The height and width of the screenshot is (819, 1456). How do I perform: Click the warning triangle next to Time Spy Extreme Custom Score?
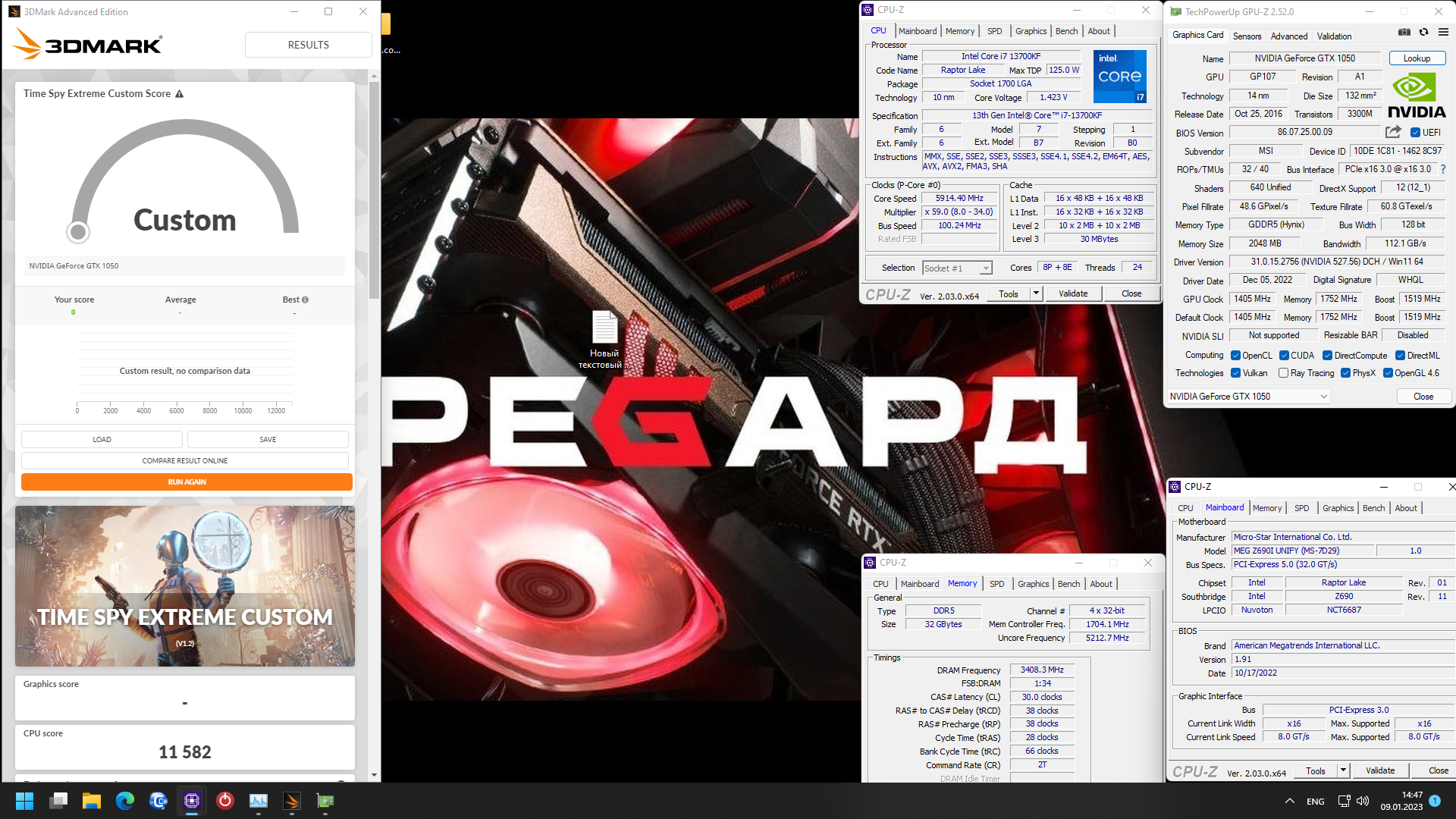tap(180, 94)
